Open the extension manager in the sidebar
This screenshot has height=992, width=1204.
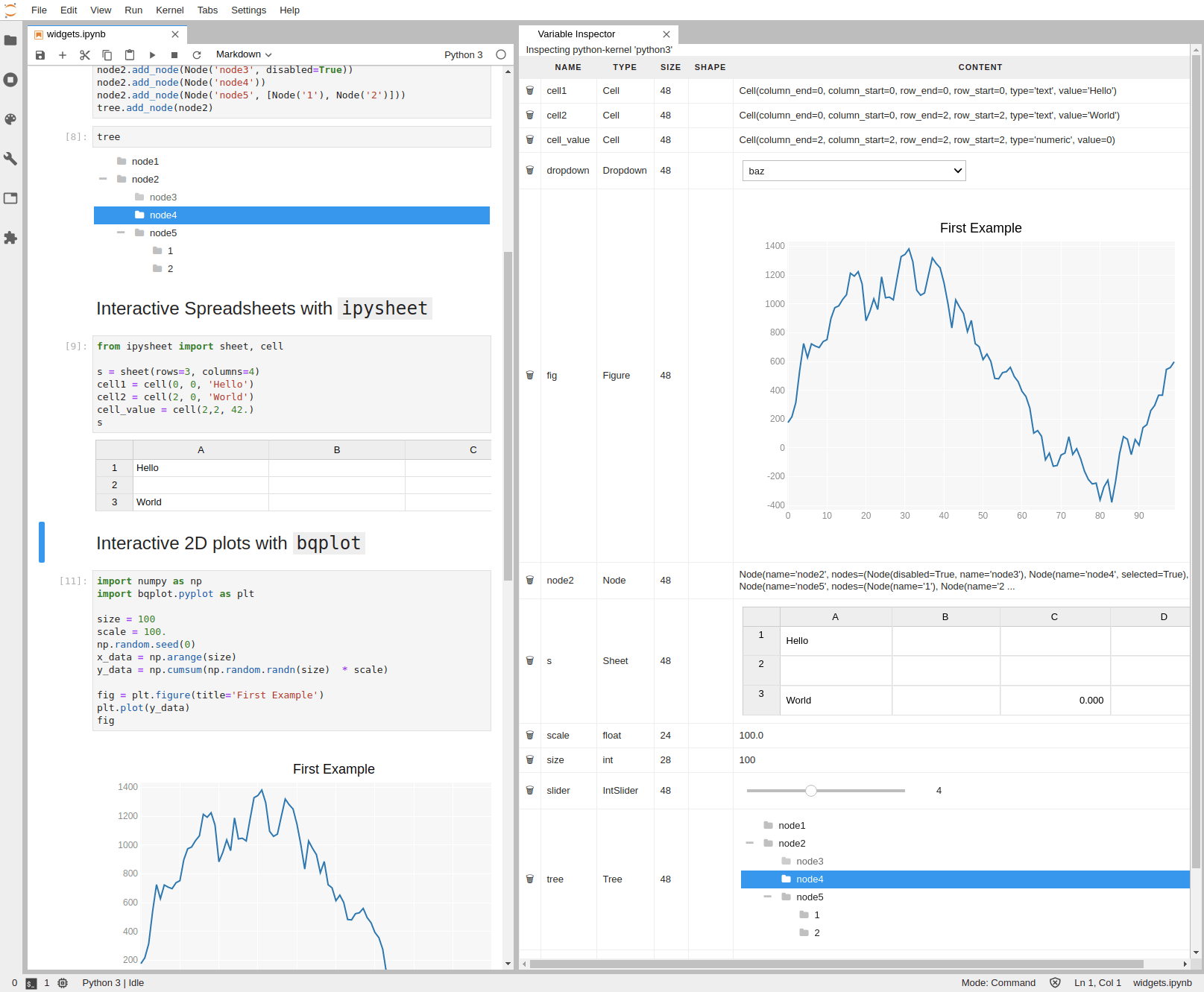(10, 238)
